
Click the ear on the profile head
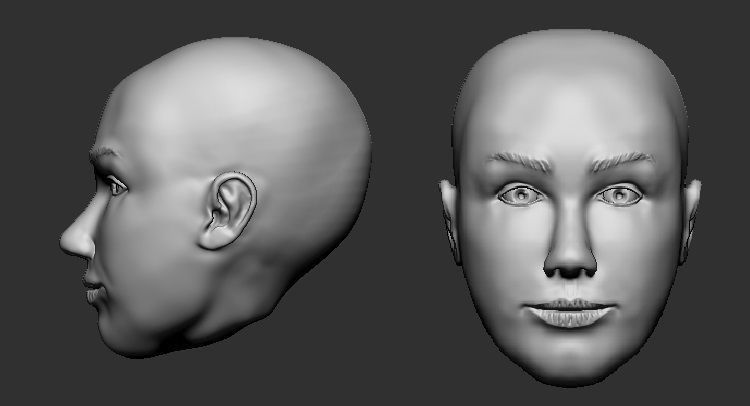[x=228, y=211]
